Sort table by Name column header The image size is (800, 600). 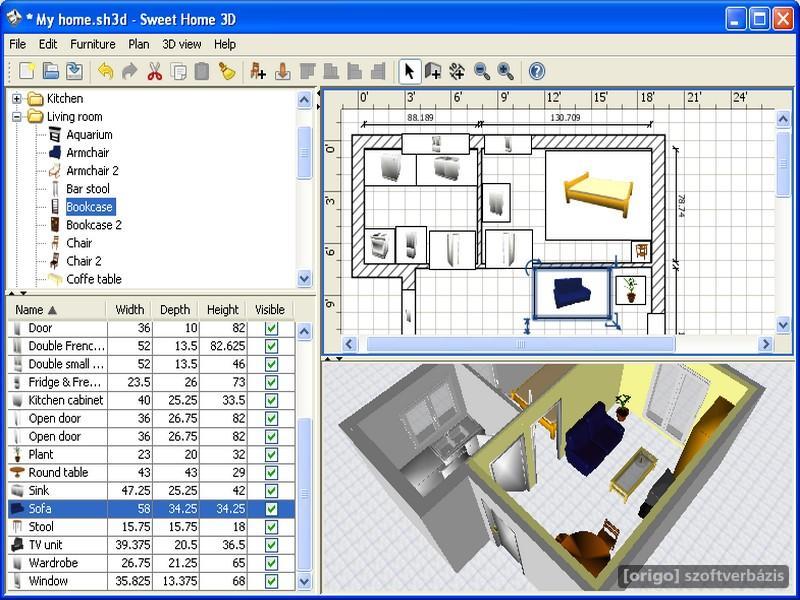pos(57,310)
